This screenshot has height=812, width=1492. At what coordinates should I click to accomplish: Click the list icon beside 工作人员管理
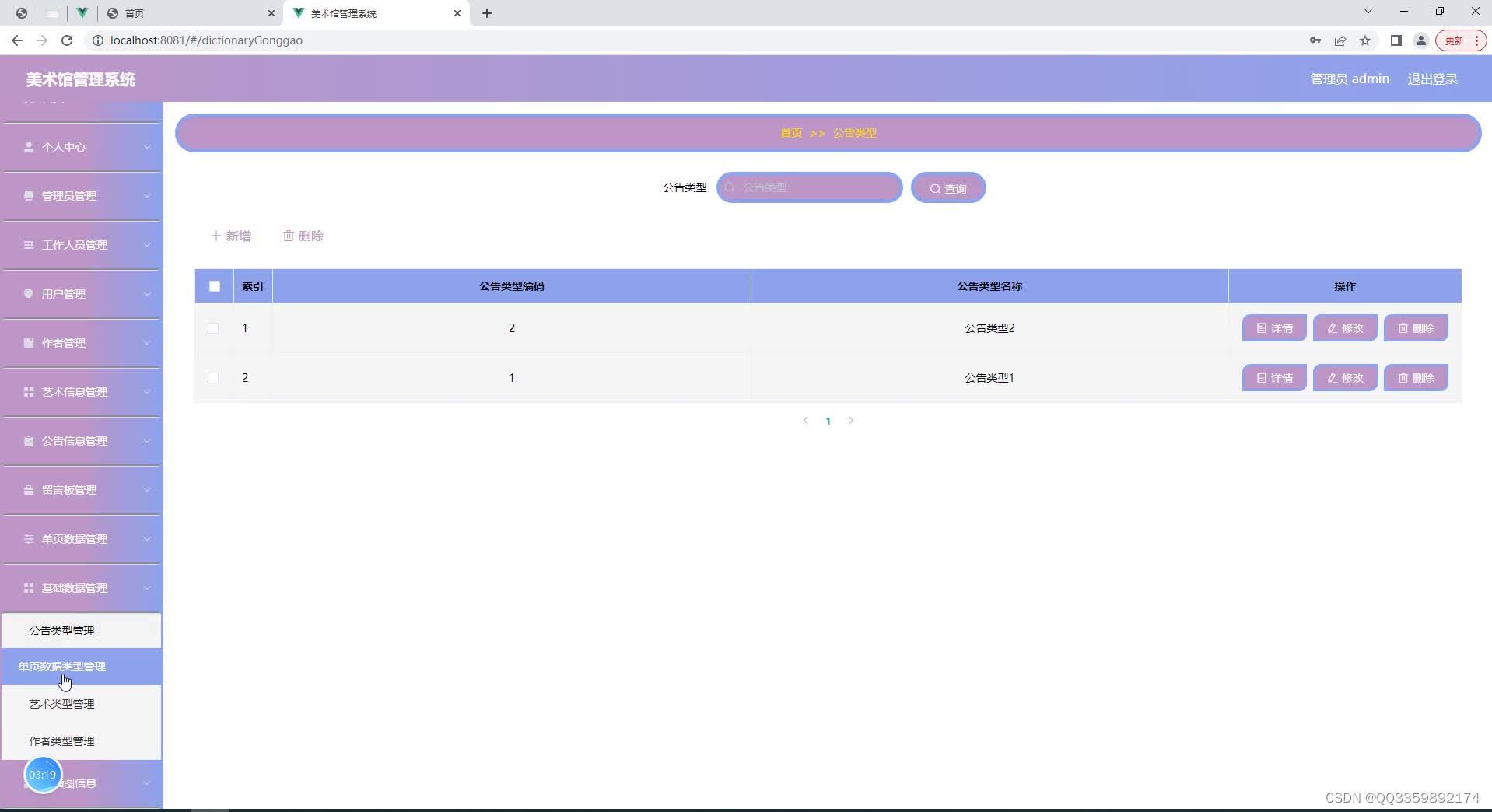[x=29, y=245]
